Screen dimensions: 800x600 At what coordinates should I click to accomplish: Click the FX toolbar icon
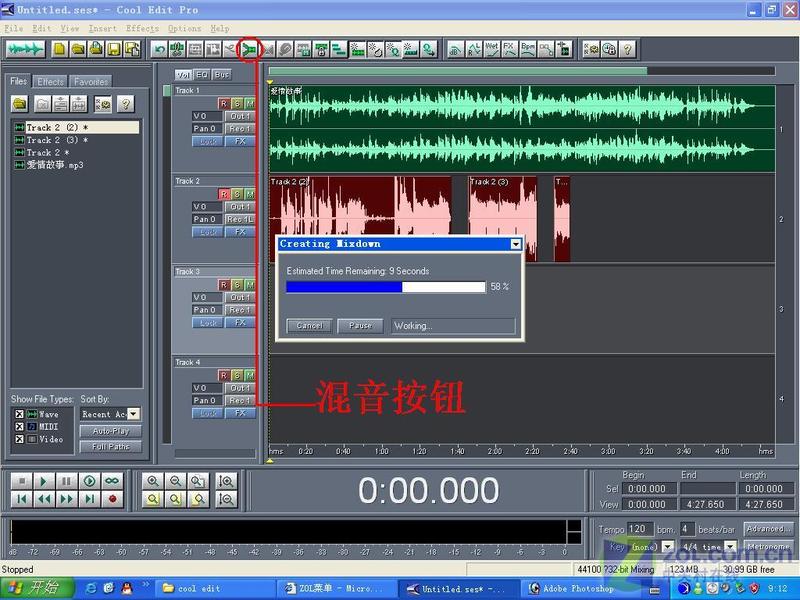[509, 49]
